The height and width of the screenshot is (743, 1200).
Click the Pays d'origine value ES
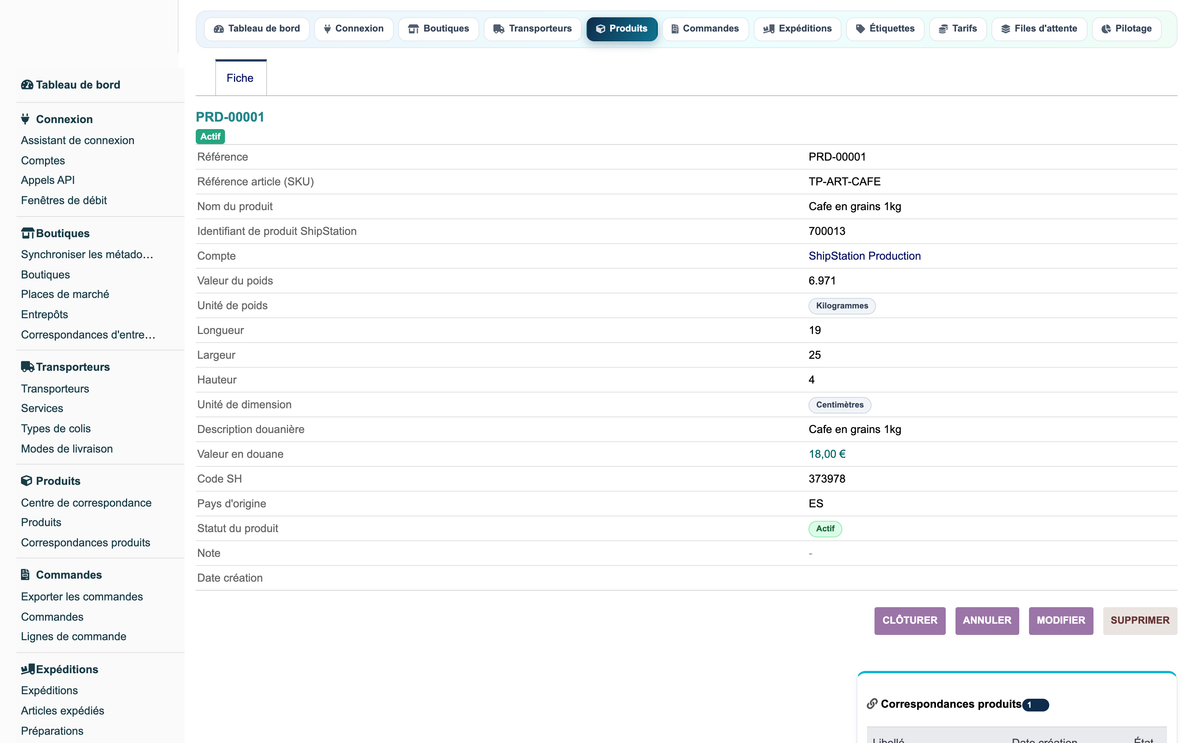[816, 504]
